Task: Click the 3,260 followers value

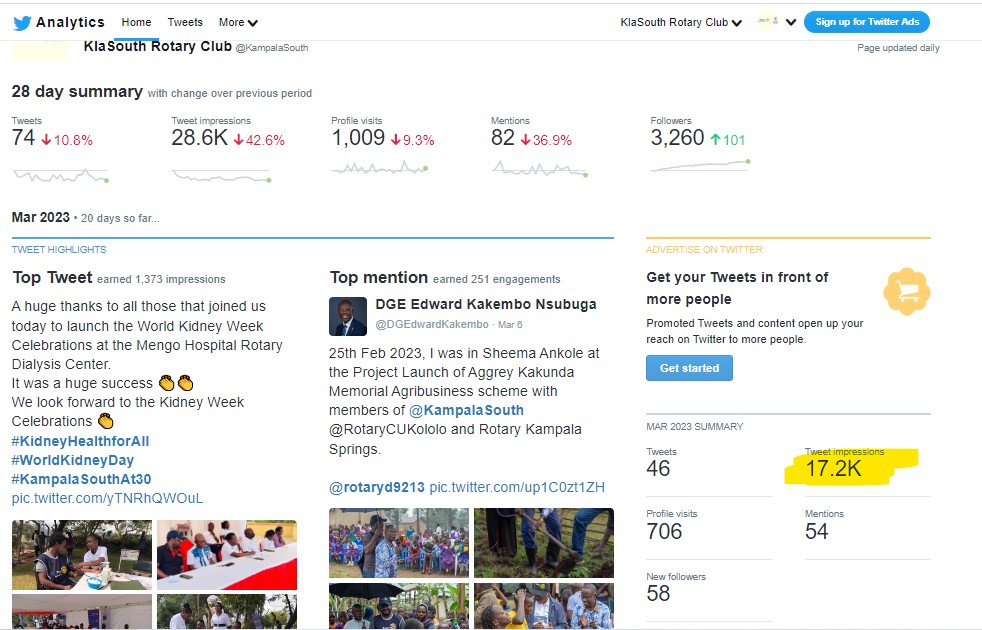Action: pos(678,138)
